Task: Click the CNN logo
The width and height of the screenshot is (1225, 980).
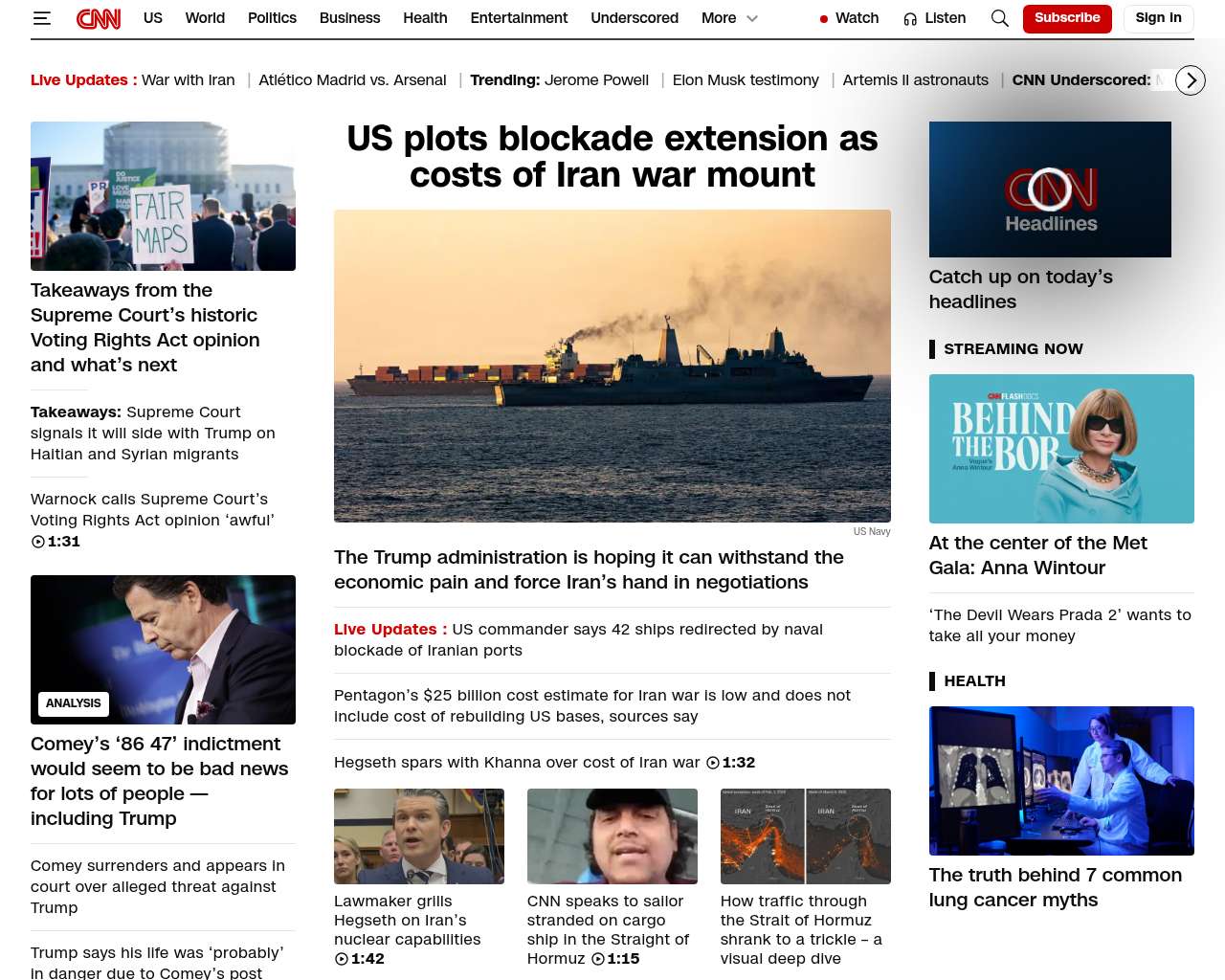Action: pyautogui.click(x=99, y=18)
